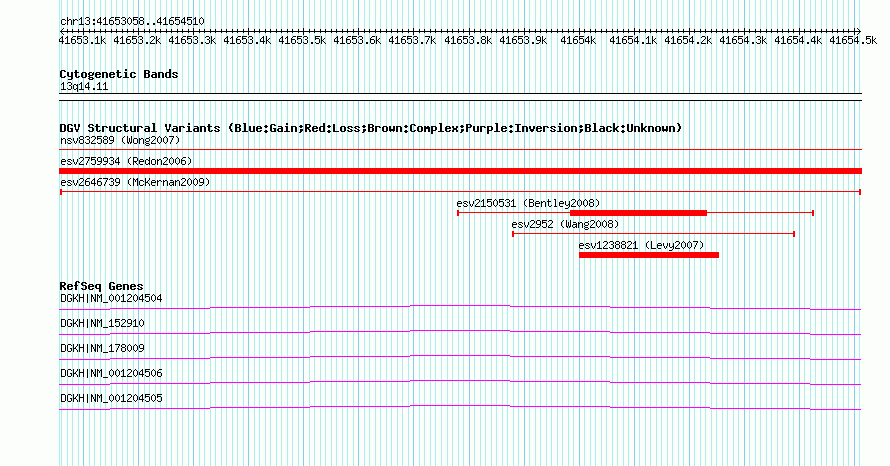Click the 41653.8k ruler tick label
The image size is (890, 466).
[468, 41]
